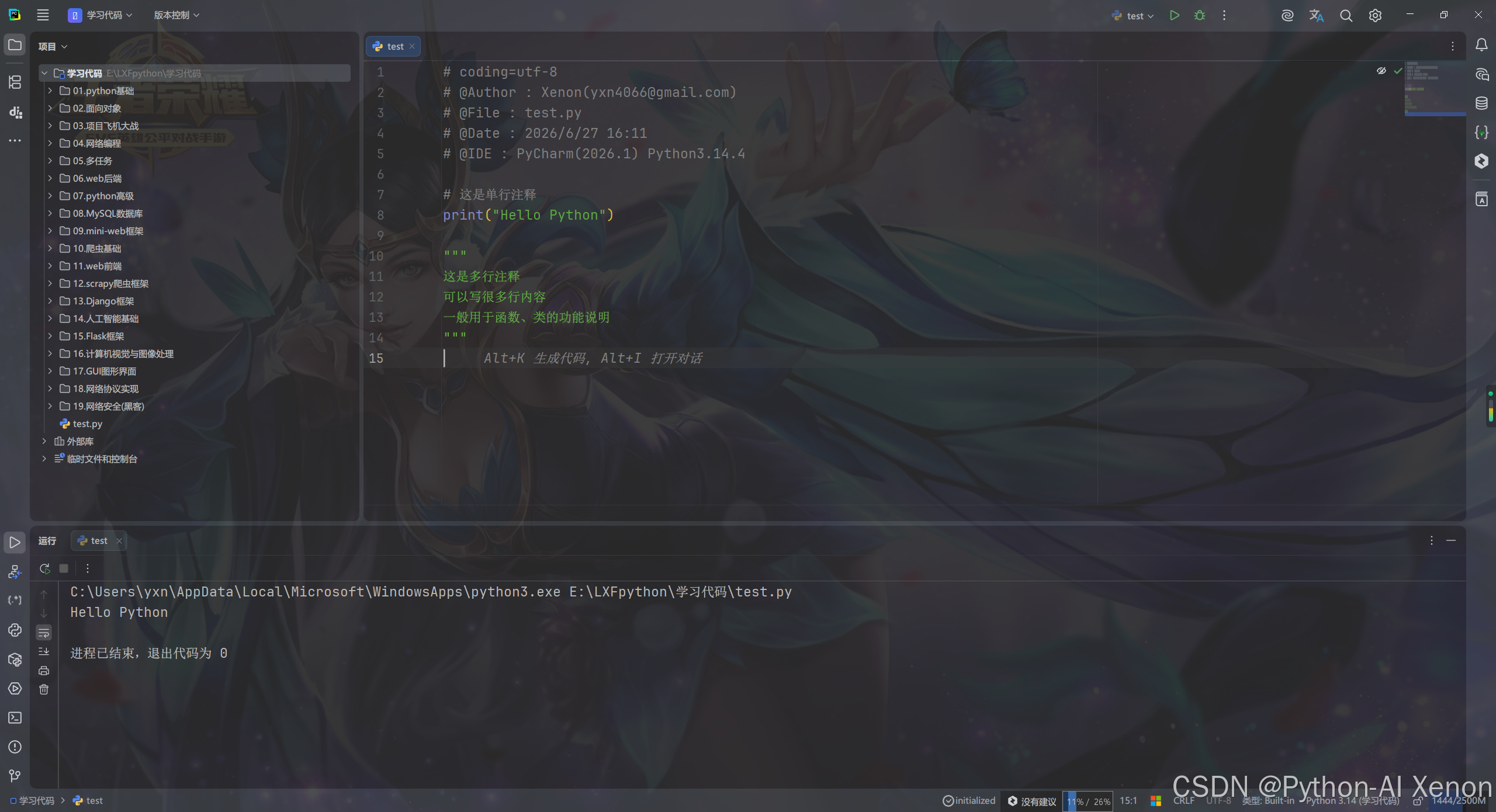Open the 版本控制 dropdown
This screenshot has width=1496, height=812.
click(176, 15)
